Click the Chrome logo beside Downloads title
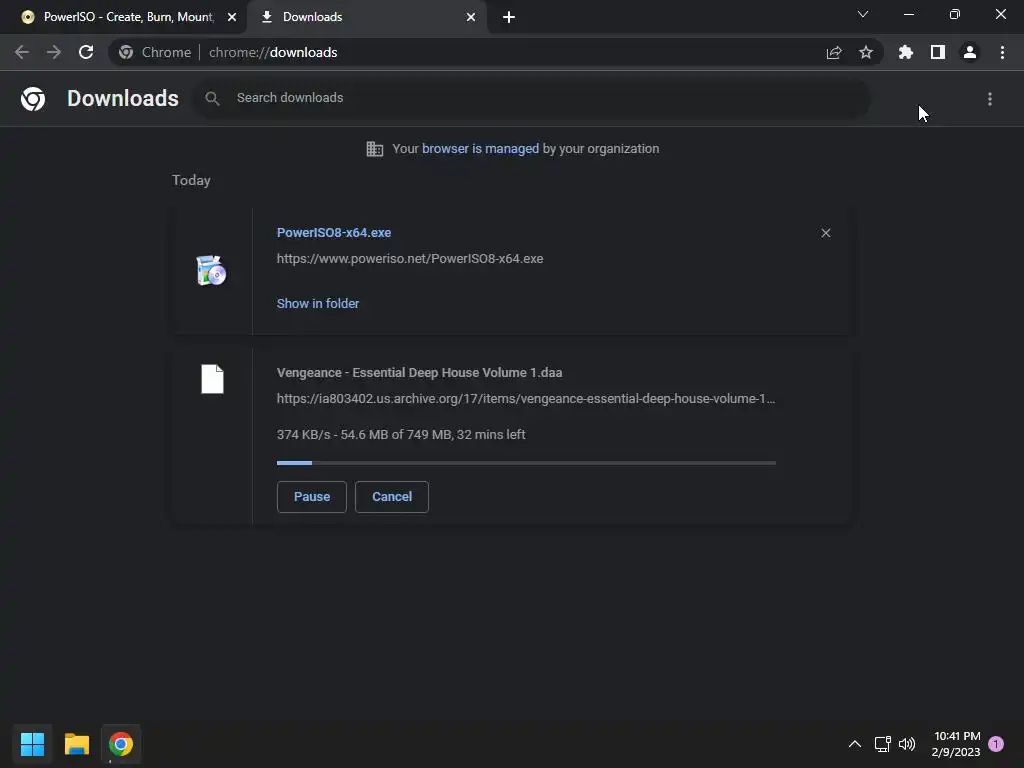This screenshot has height=768, width=1024. pyautogui.click(x=33, y=99)
